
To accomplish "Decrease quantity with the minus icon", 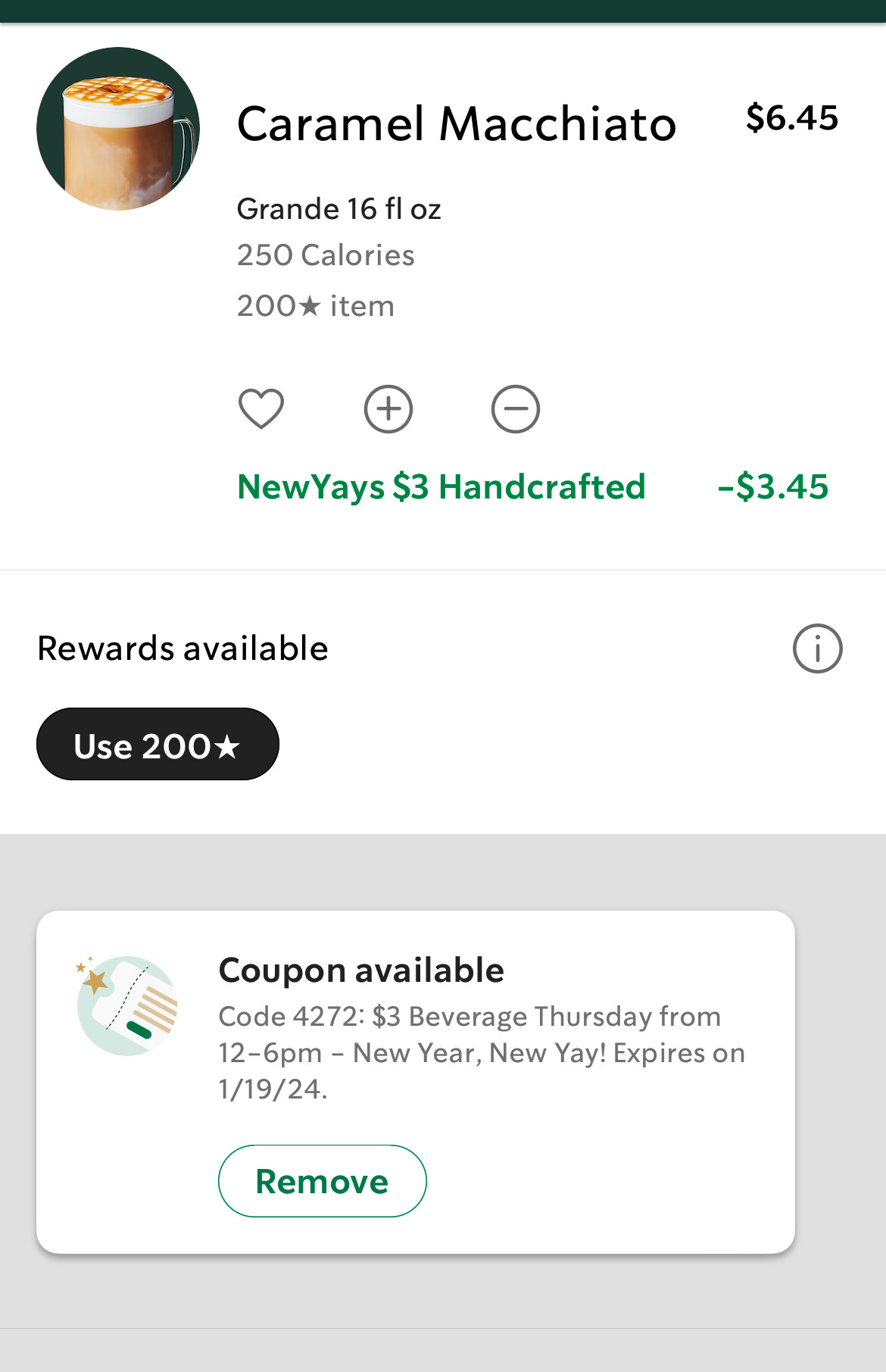I will click(516, 409).
